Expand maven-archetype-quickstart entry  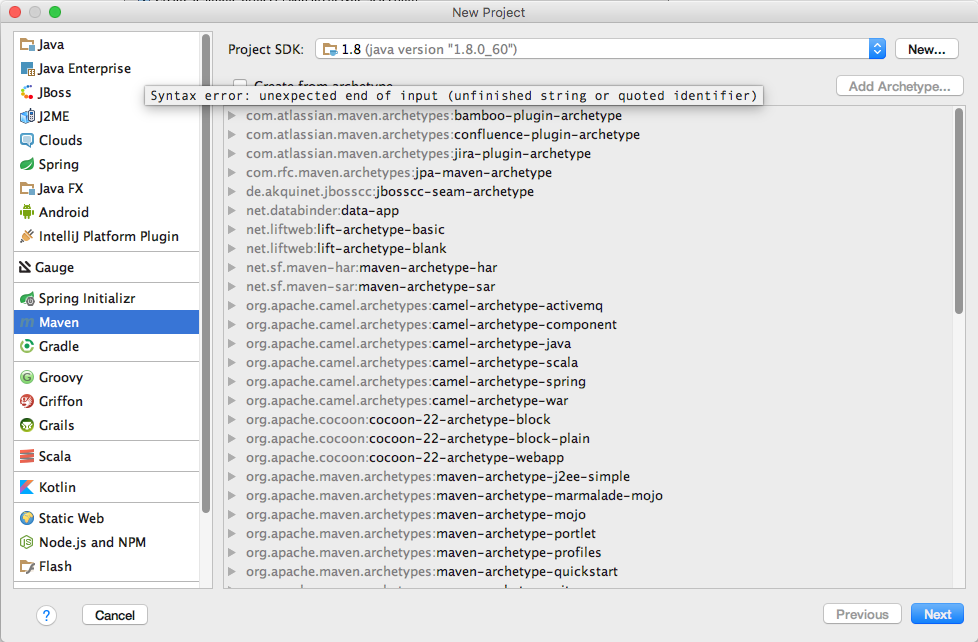[231, 571]
